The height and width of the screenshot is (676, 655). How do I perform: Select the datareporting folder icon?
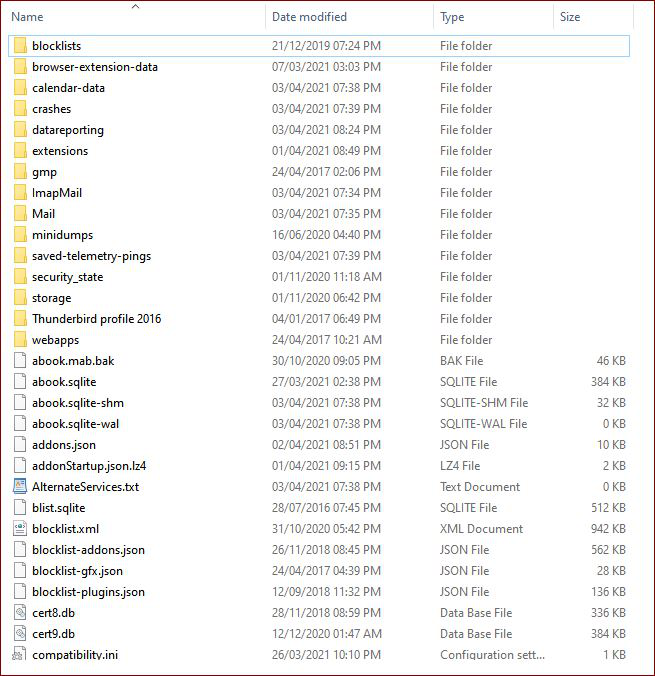(x=20, y=130)
